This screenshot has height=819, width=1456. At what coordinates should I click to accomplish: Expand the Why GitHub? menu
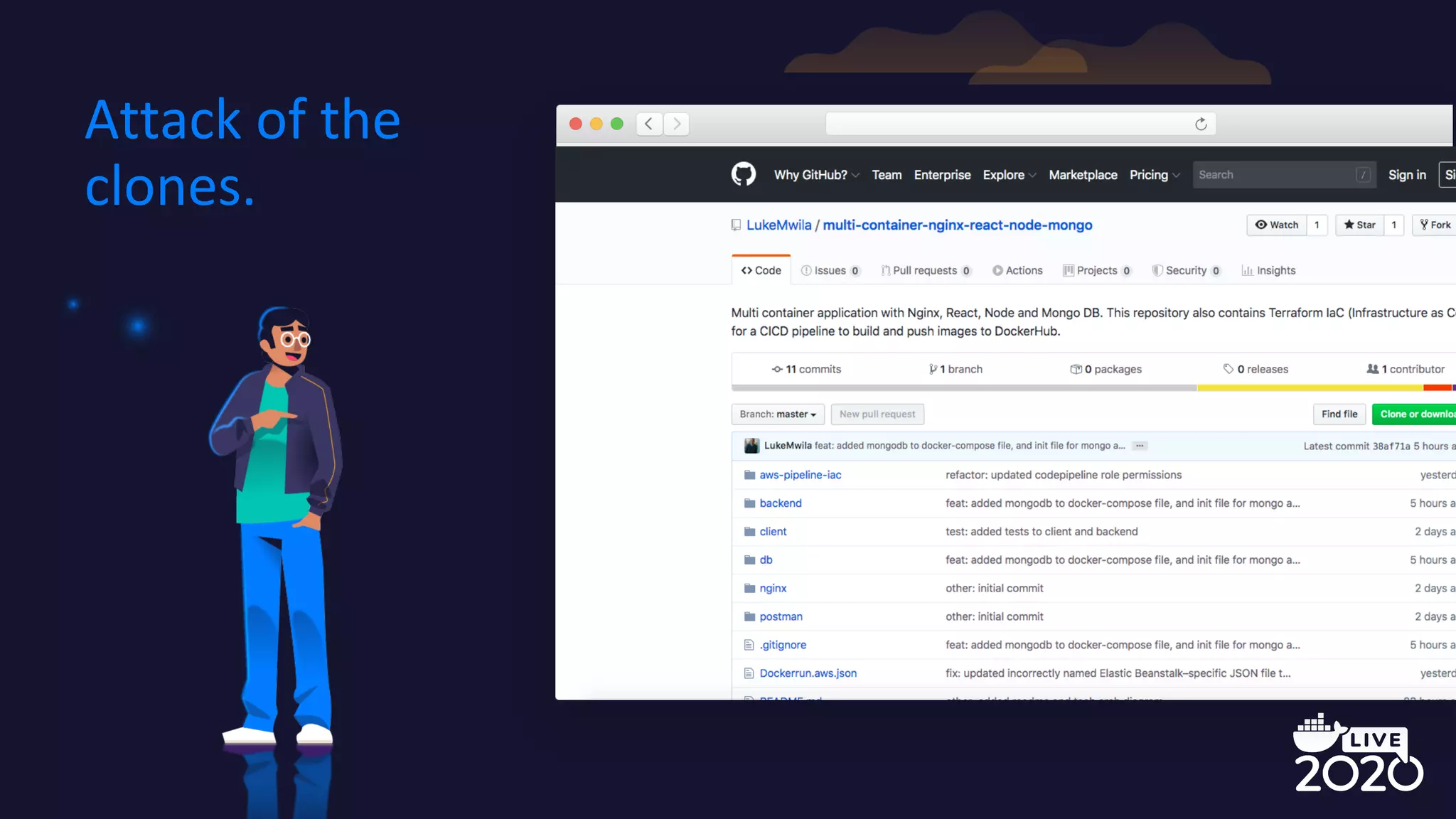[816, 175]
